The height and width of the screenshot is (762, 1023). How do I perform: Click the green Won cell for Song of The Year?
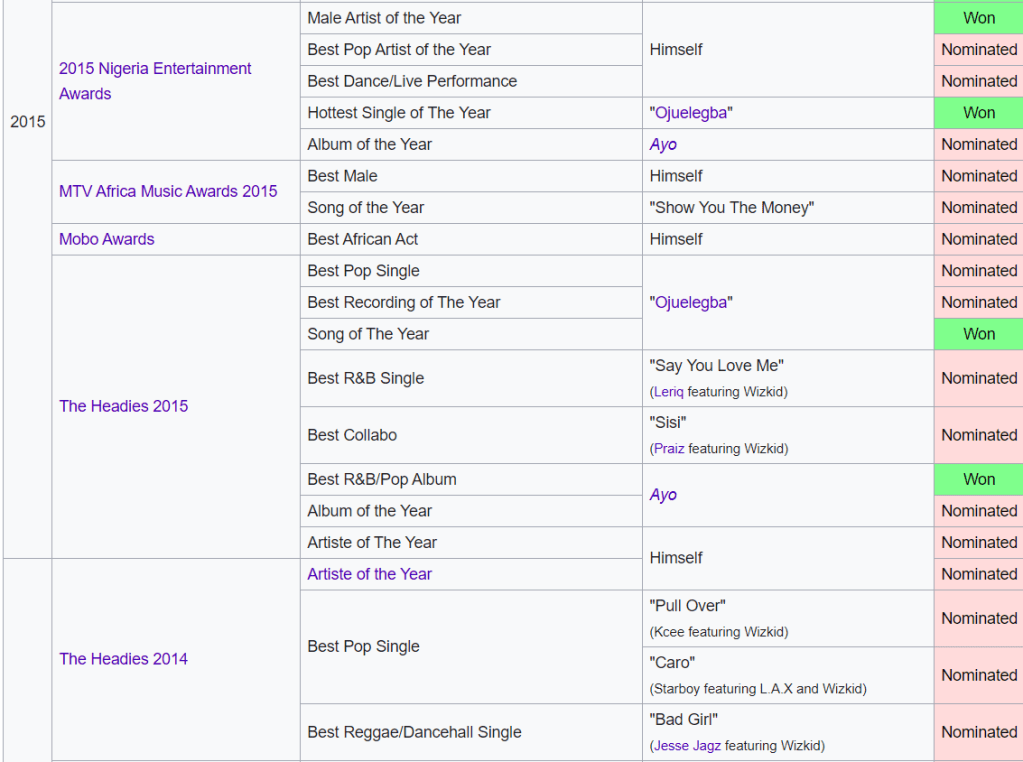pyautogui.click(x=978, y=334)
